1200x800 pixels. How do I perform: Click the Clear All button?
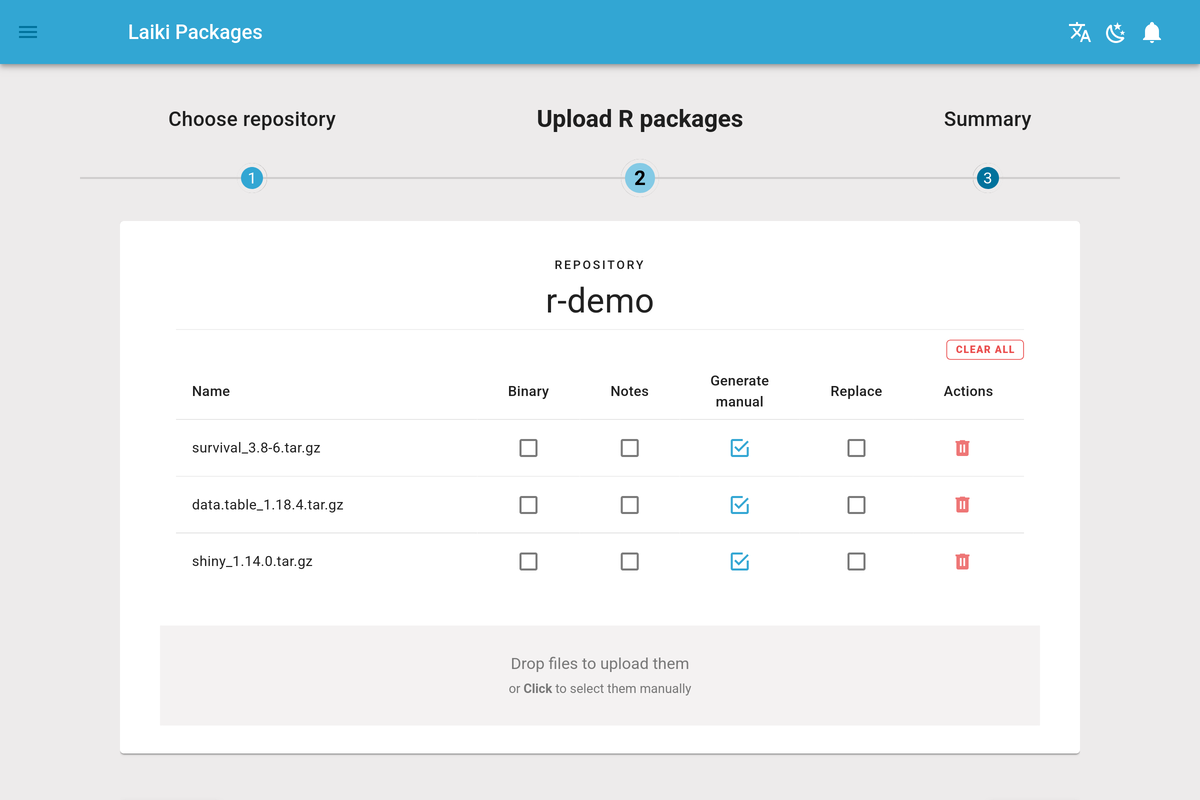click(985, 350)
